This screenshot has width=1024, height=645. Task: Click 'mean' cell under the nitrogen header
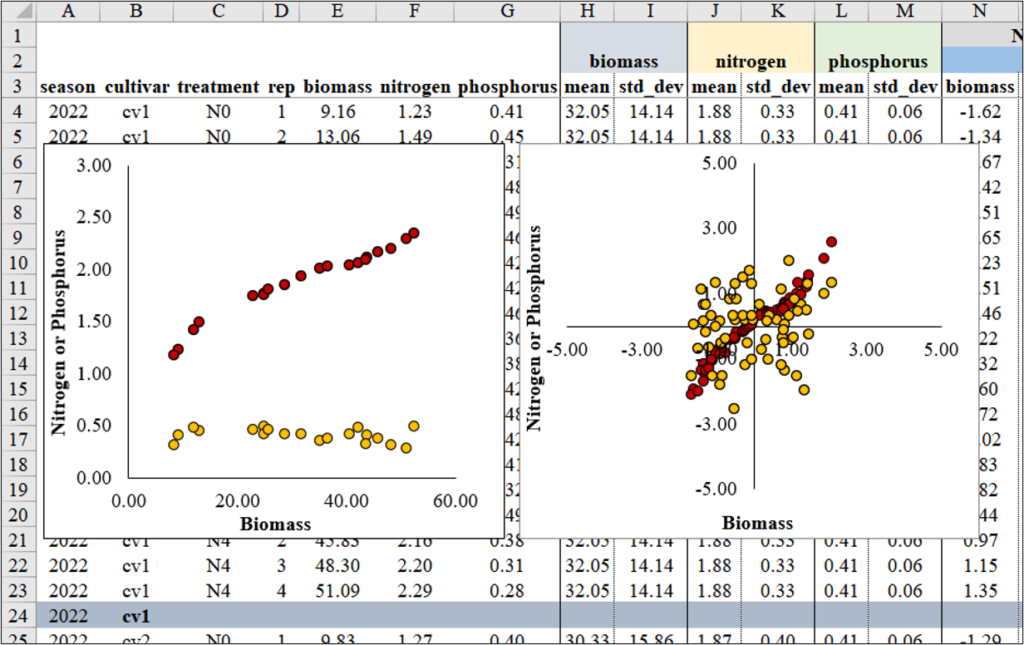tap(712, 87)
